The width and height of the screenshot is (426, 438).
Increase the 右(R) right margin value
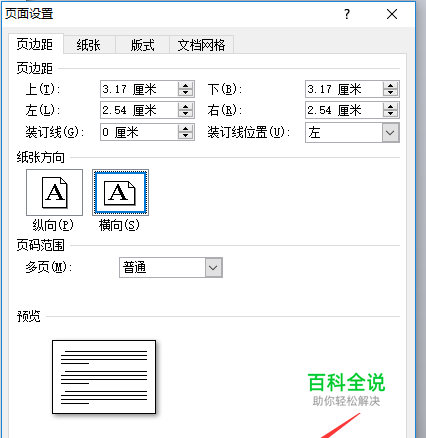(x=391, y=107)
